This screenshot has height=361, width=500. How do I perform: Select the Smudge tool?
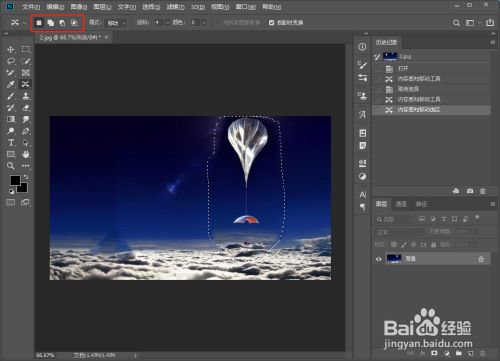26,119
